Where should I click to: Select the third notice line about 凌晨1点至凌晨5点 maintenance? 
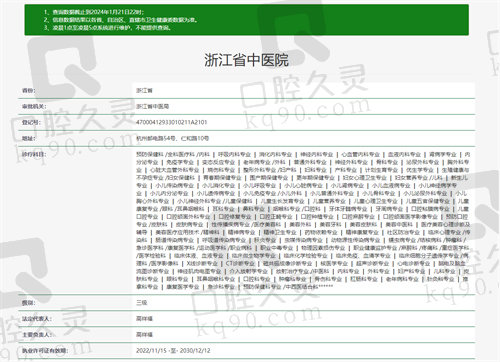point(108,28)
